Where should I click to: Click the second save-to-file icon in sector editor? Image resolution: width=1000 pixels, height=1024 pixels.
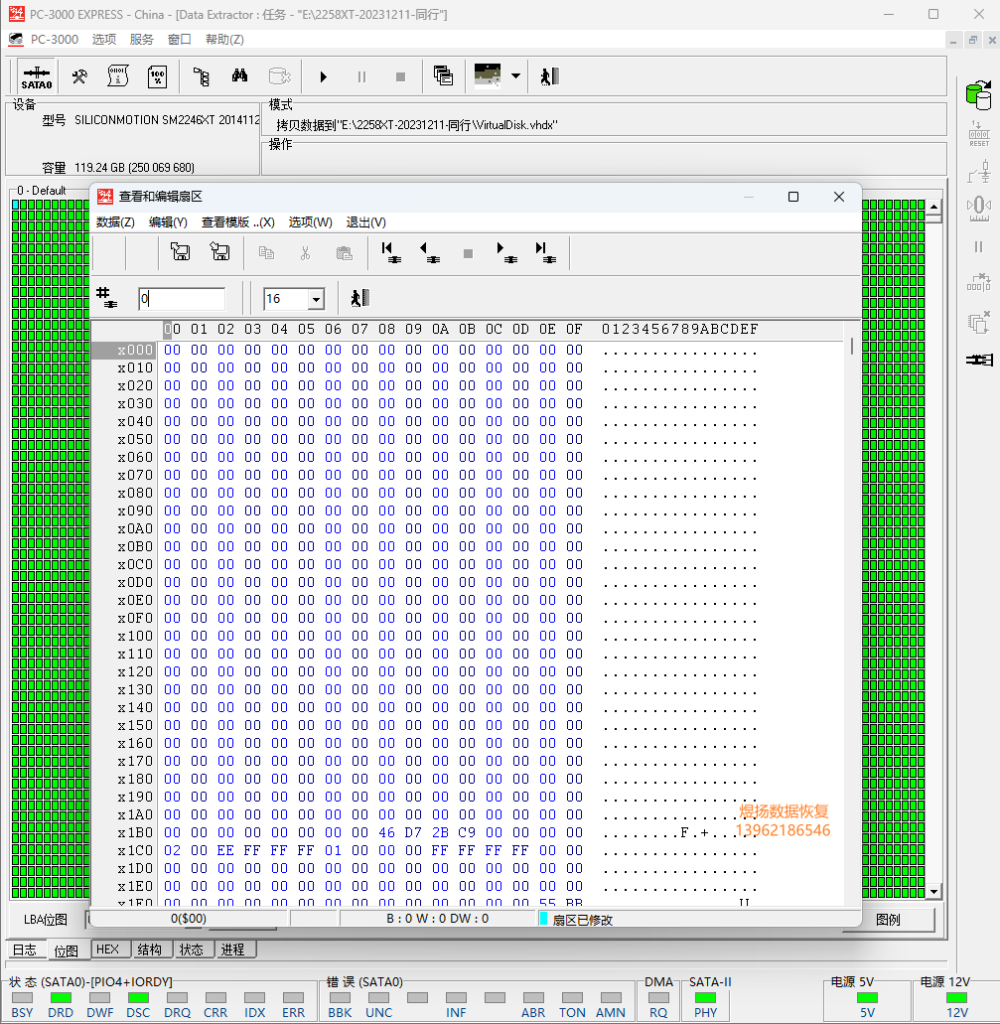coord(219,252)
